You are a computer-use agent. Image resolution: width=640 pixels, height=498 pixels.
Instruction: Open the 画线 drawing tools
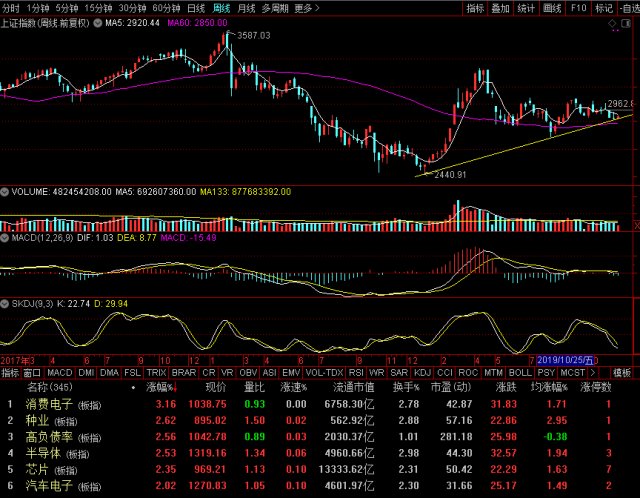pyautogui.click(x=550, y=8)
